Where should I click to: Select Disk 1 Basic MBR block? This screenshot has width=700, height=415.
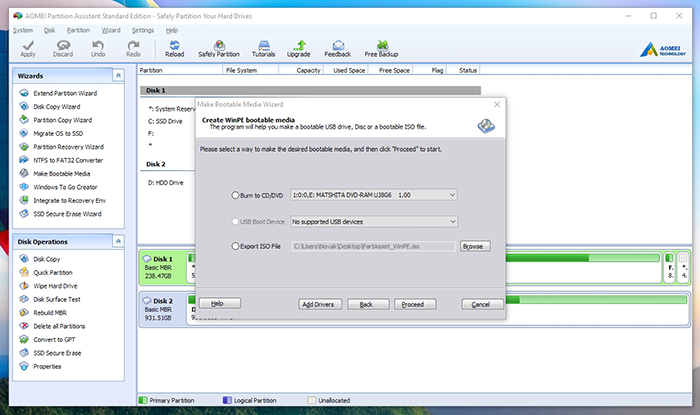[163, 267]
